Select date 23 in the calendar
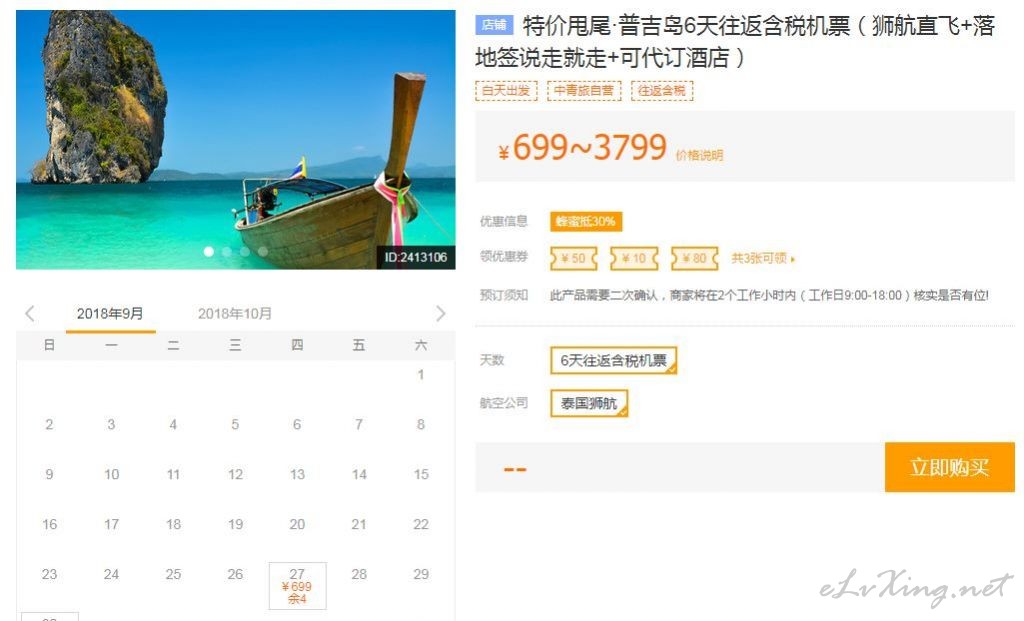Screen dimensions: 1024x621 coord(49,575)
